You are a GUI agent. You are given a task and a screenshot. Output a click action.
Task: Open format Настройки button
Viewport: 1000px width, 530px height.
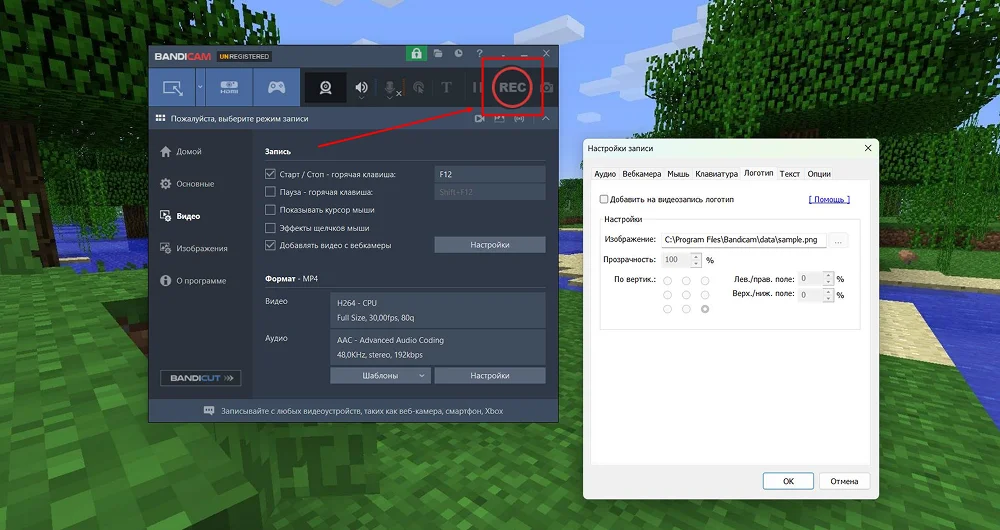(x=490, y=376)
